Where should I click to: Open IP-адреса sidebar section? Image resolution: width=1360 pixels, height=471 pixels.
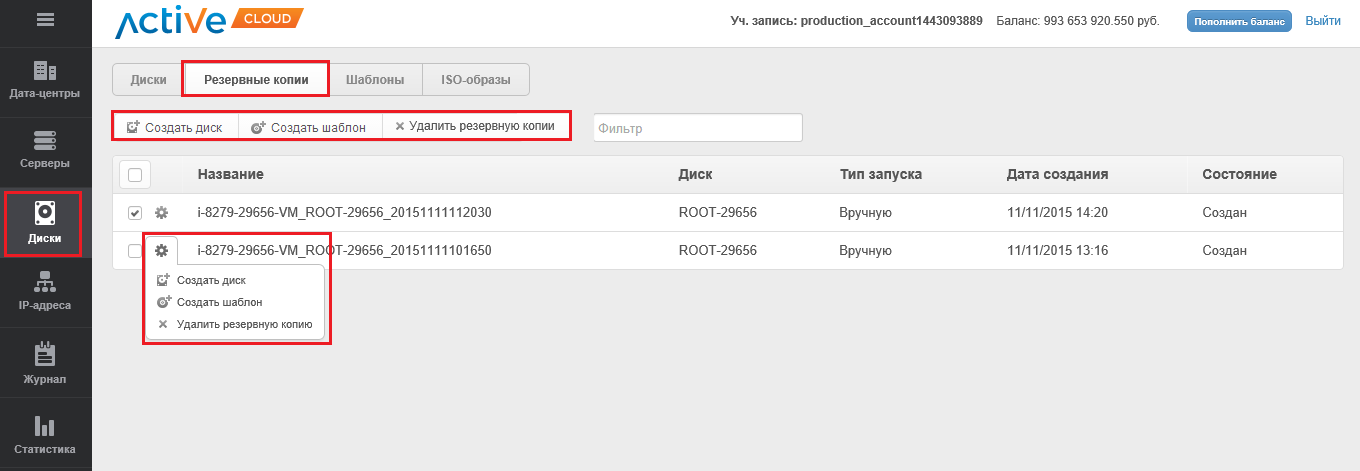[45, 292]
